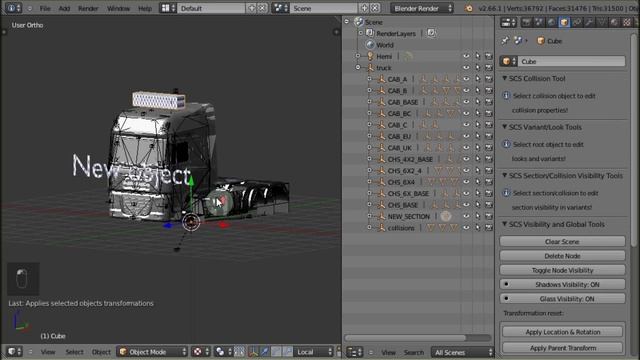Viewport: 640px width, 360px height.
Task: Open the Material sphere tab icon
Action: pyautogui.click(x=614, y=22)
